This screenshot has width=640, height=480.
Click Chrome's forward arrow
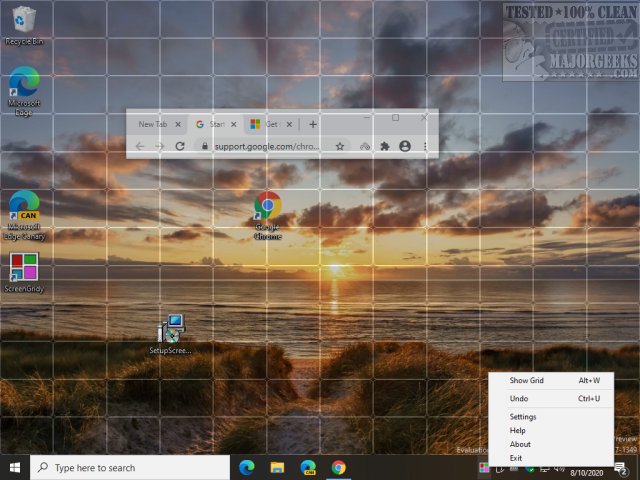tap(160, 146)
